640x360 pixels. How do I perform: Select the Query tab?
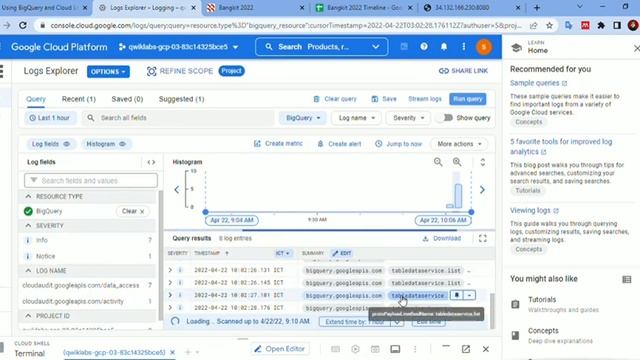pos(36,99)
